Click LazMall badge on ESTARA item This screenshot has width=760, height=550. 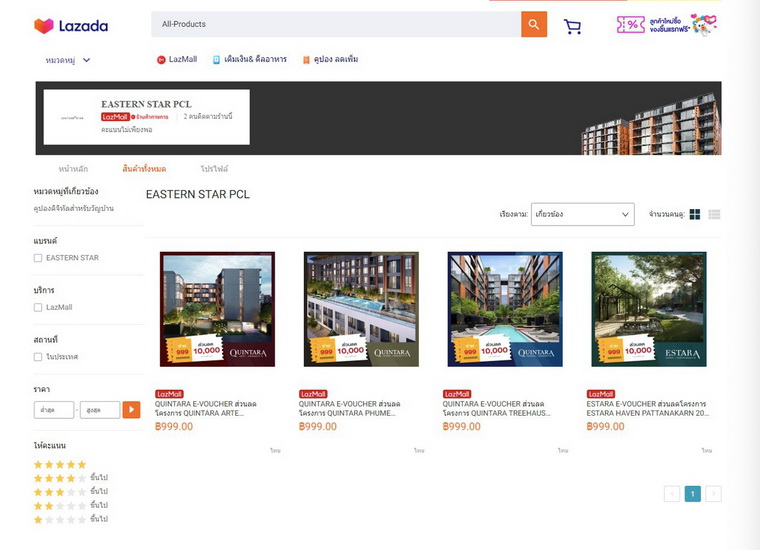tap(601, 394)
